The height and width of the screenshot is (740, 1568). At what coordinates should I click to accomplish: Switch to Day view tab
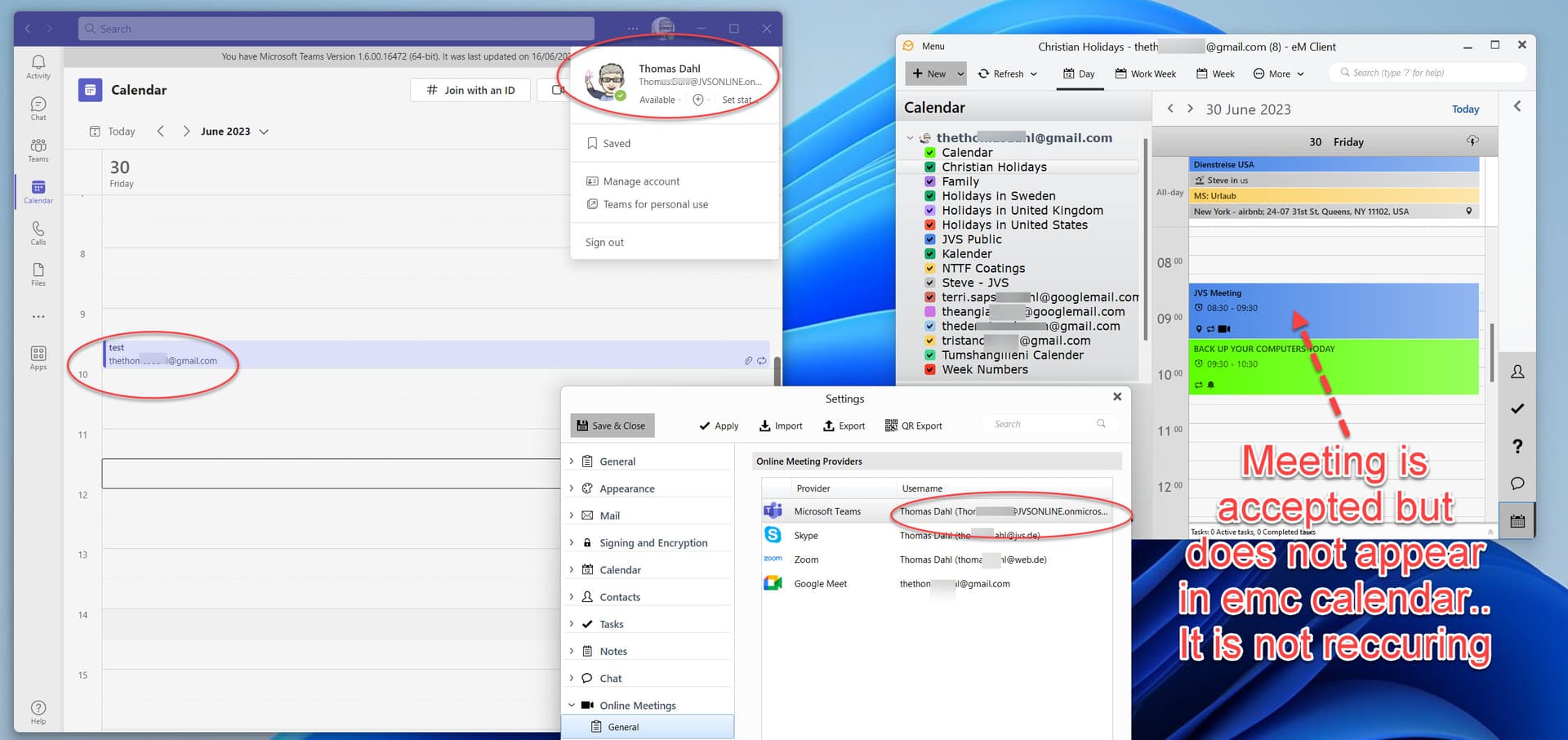click(1079, 74)
